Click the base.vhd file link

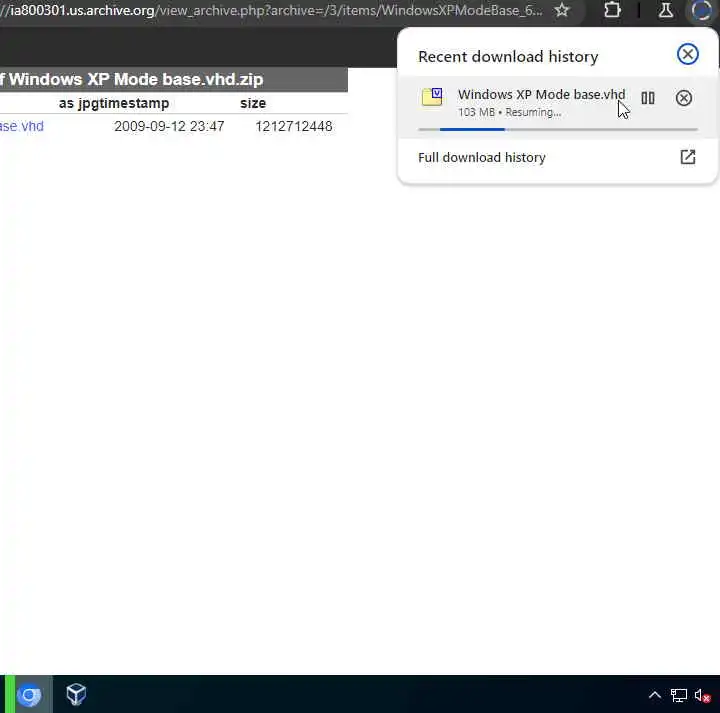pos(22,126)
